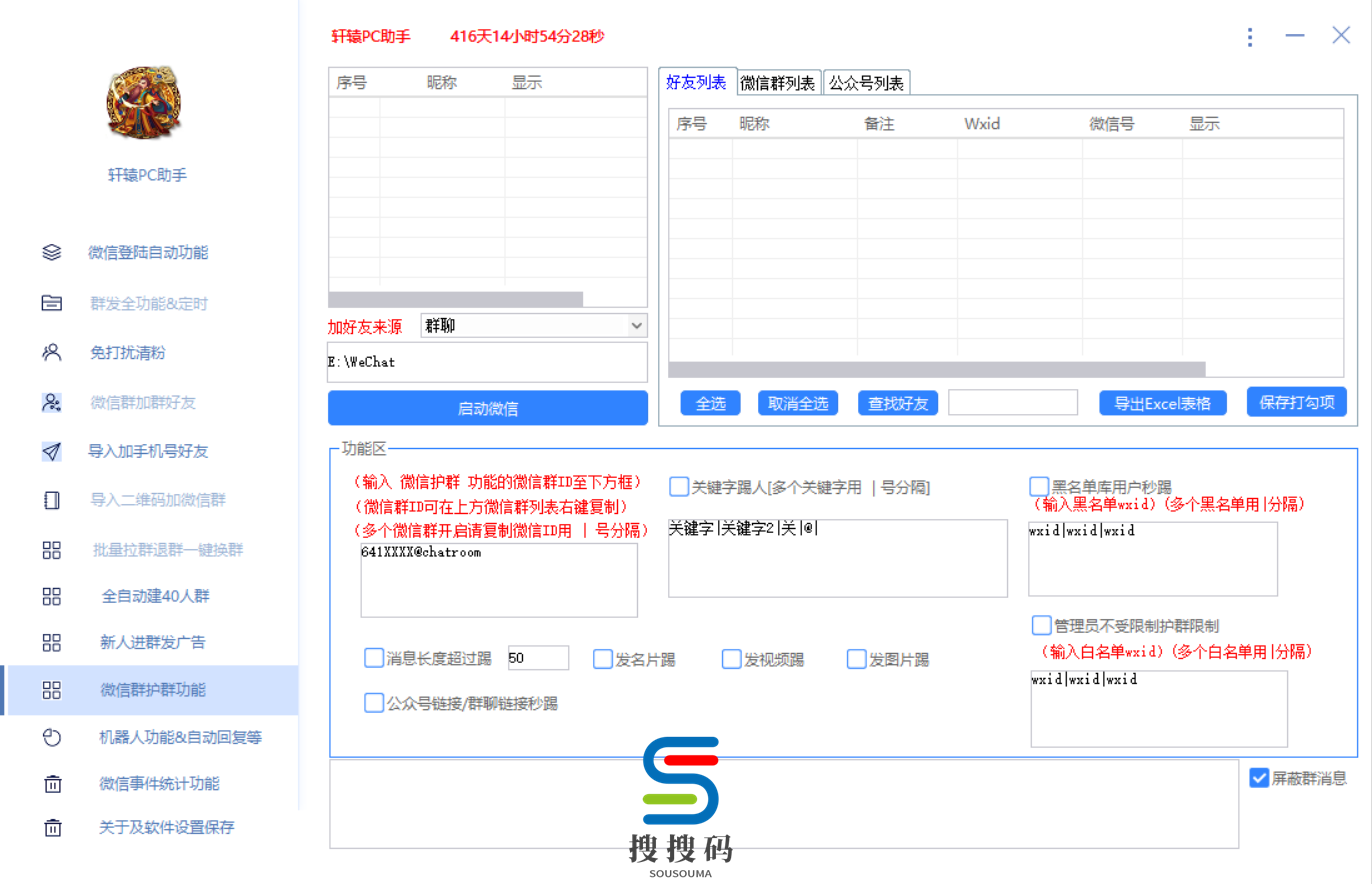Toggle the 发名片踢 checkbox
This screenshot has width=1372, height=884.
[x=603, y=659]
